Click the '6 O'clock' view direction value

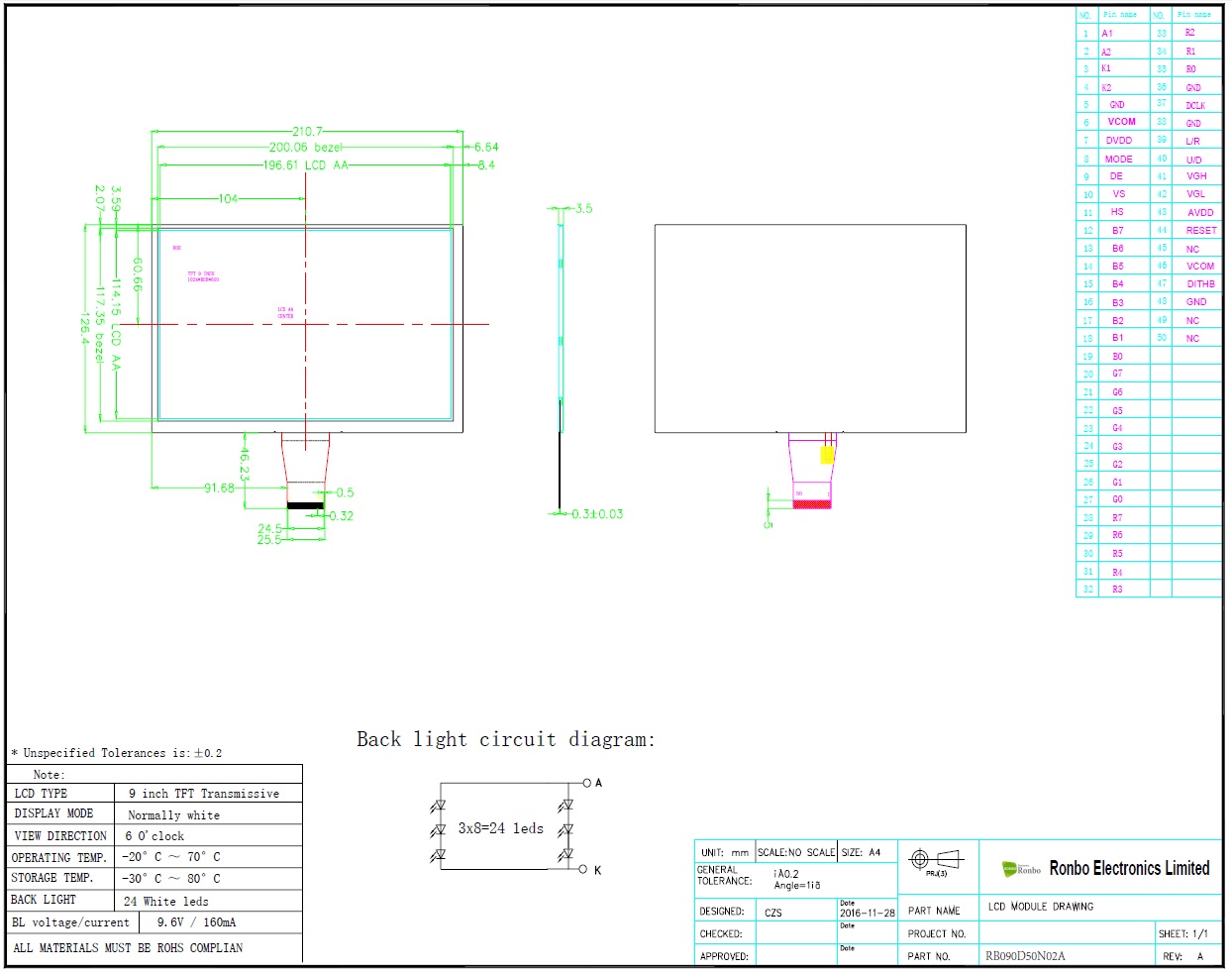pos(154,836)
